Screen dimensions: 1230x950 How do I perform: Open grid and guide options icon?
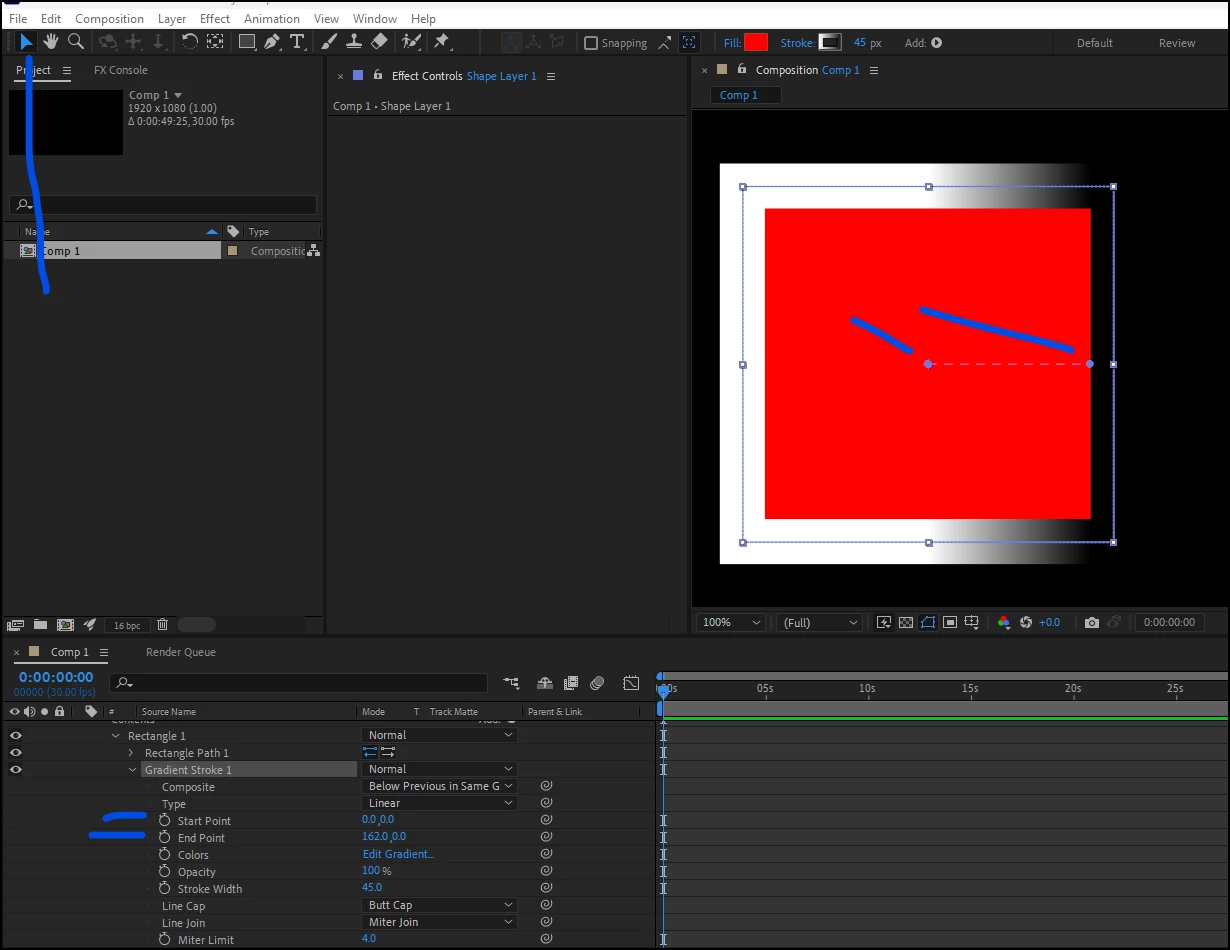[x=972, y=622]
